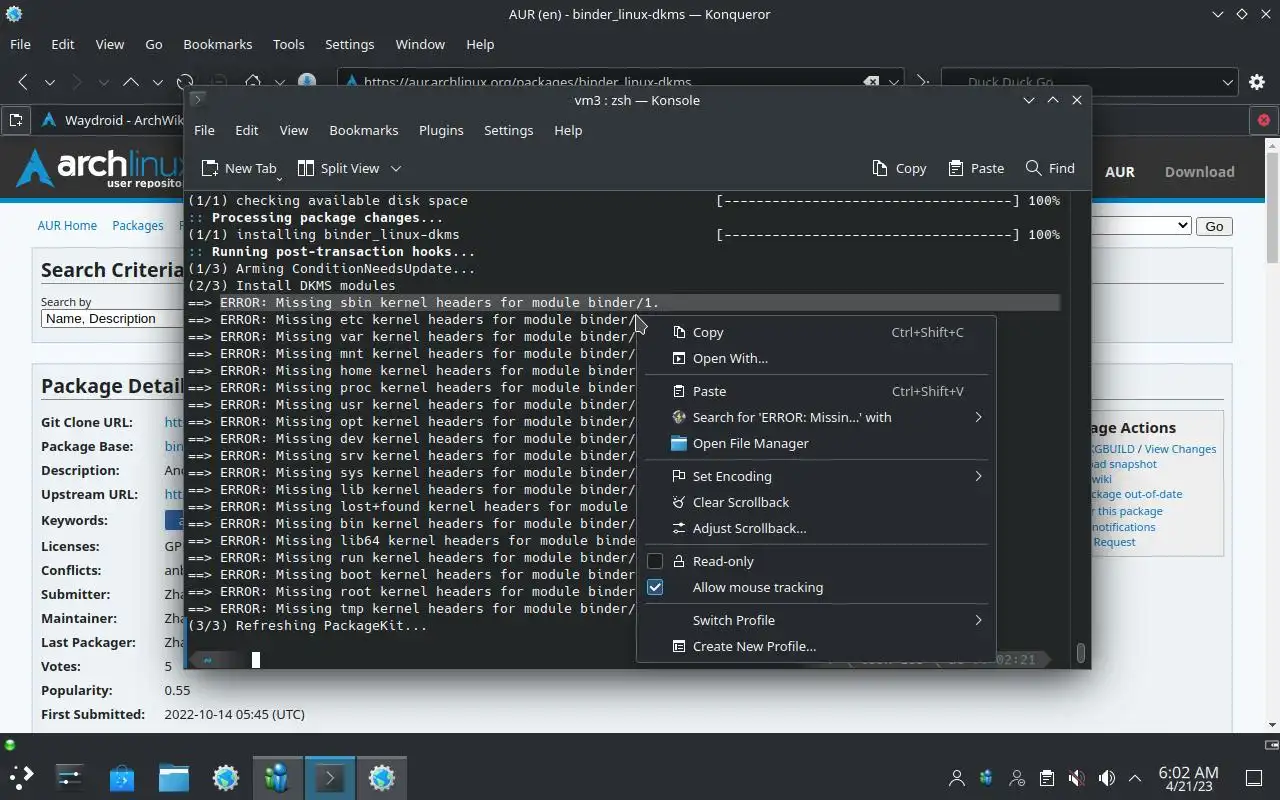Open the Tools menu in Konqueror

point(288,44)
